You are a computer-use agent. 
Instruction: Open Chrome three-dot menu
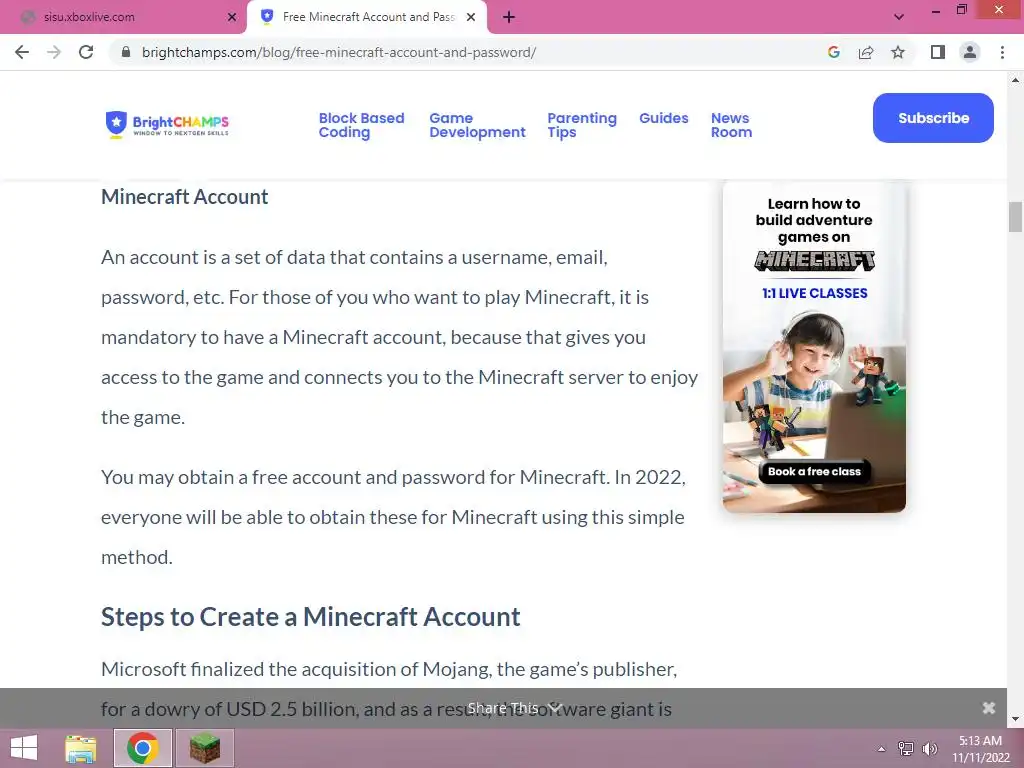pyautogui.click(x=1002, y=52)
